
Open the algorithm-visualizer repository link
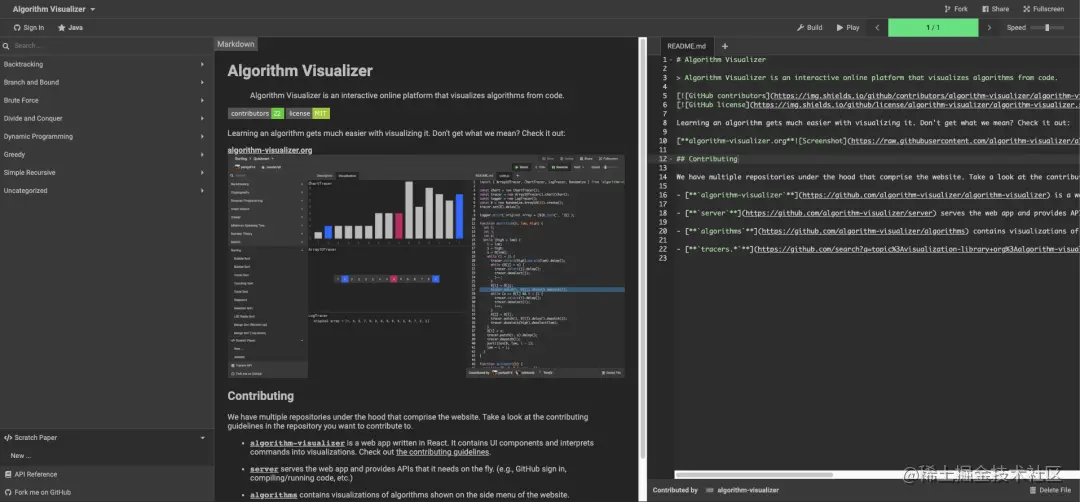pos(298,443)
